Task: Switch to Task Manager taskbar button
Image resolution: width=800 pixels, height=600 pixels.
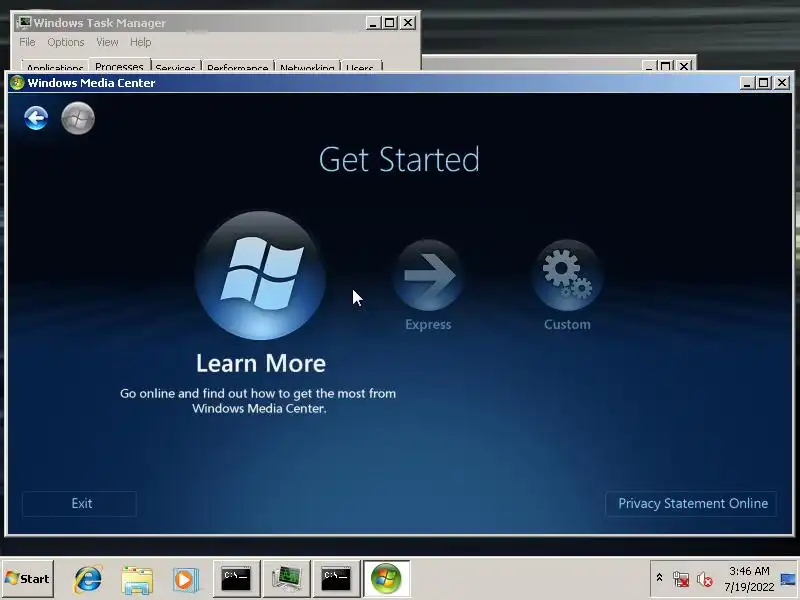Action: [x=286, y=579]
